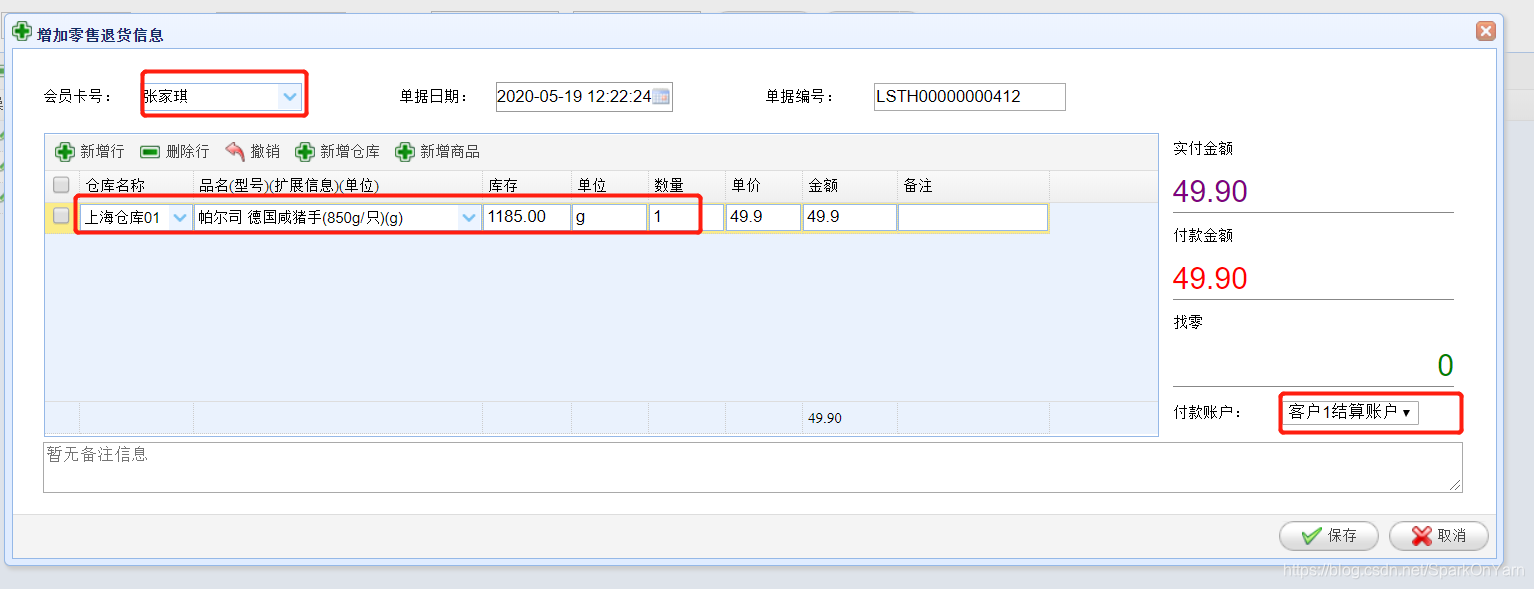1534x589 pixels.
Task: Click the plus icon for 新增商品
Action: pos(405,152)
